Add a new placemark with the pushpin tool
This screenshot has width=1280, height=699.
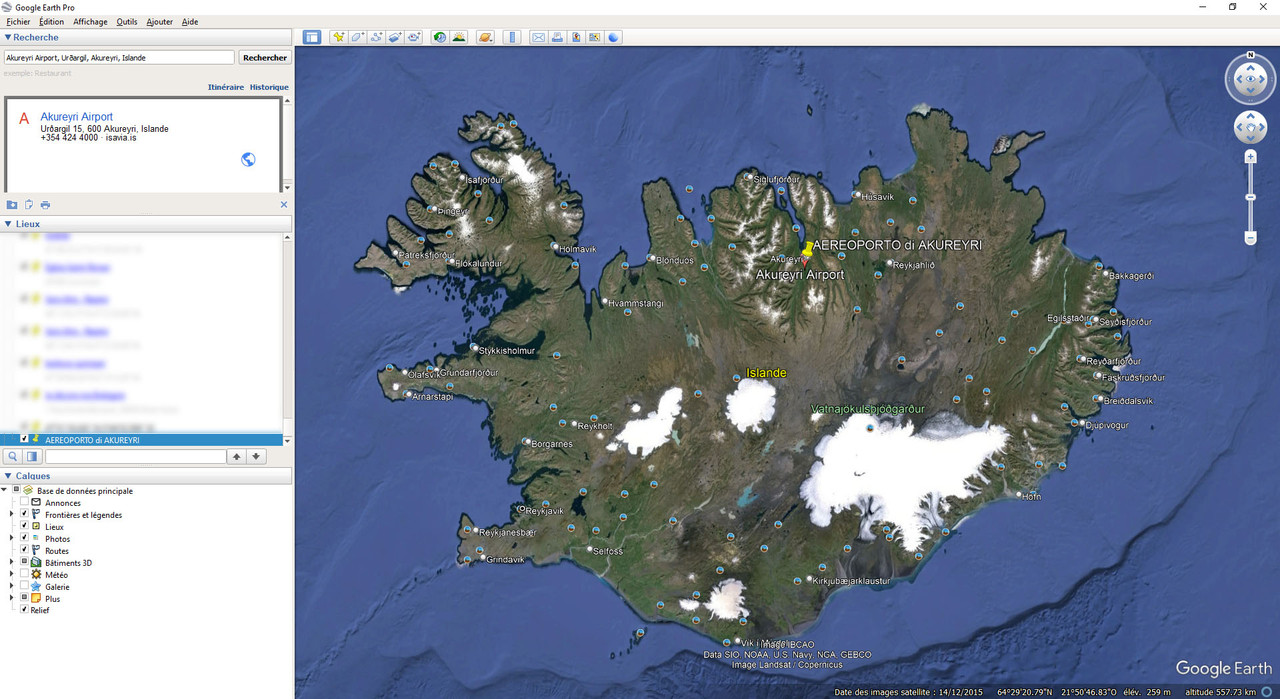(x=339, y=37)
